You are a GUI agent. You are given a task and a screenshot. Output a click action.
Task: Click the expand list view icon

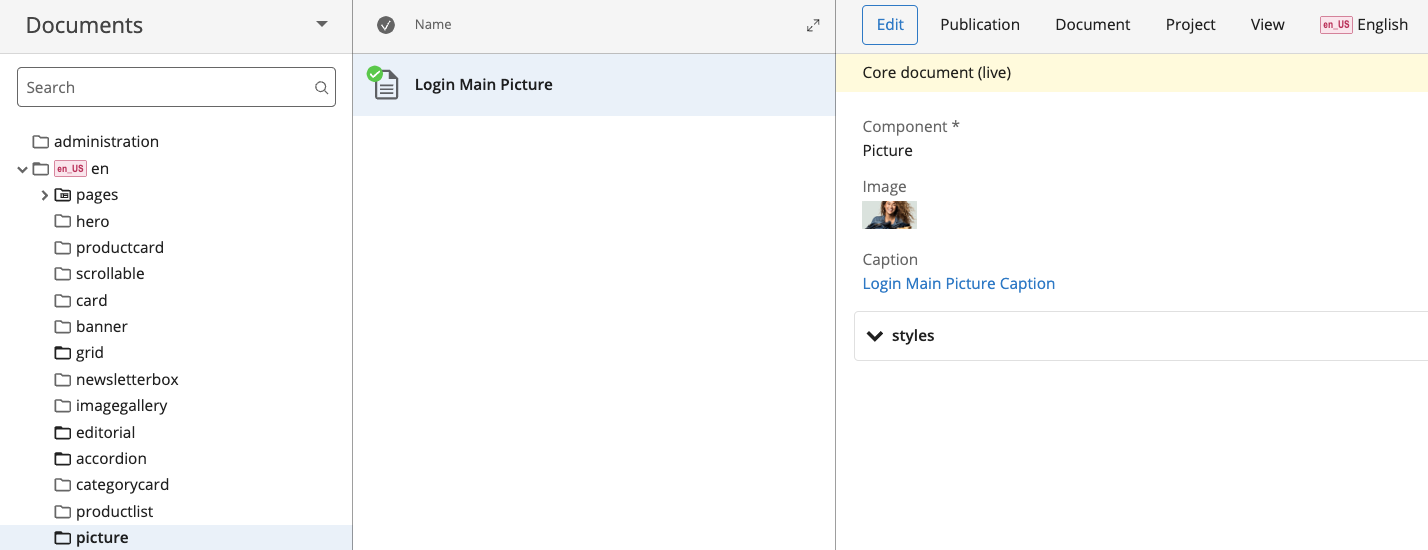813,25
